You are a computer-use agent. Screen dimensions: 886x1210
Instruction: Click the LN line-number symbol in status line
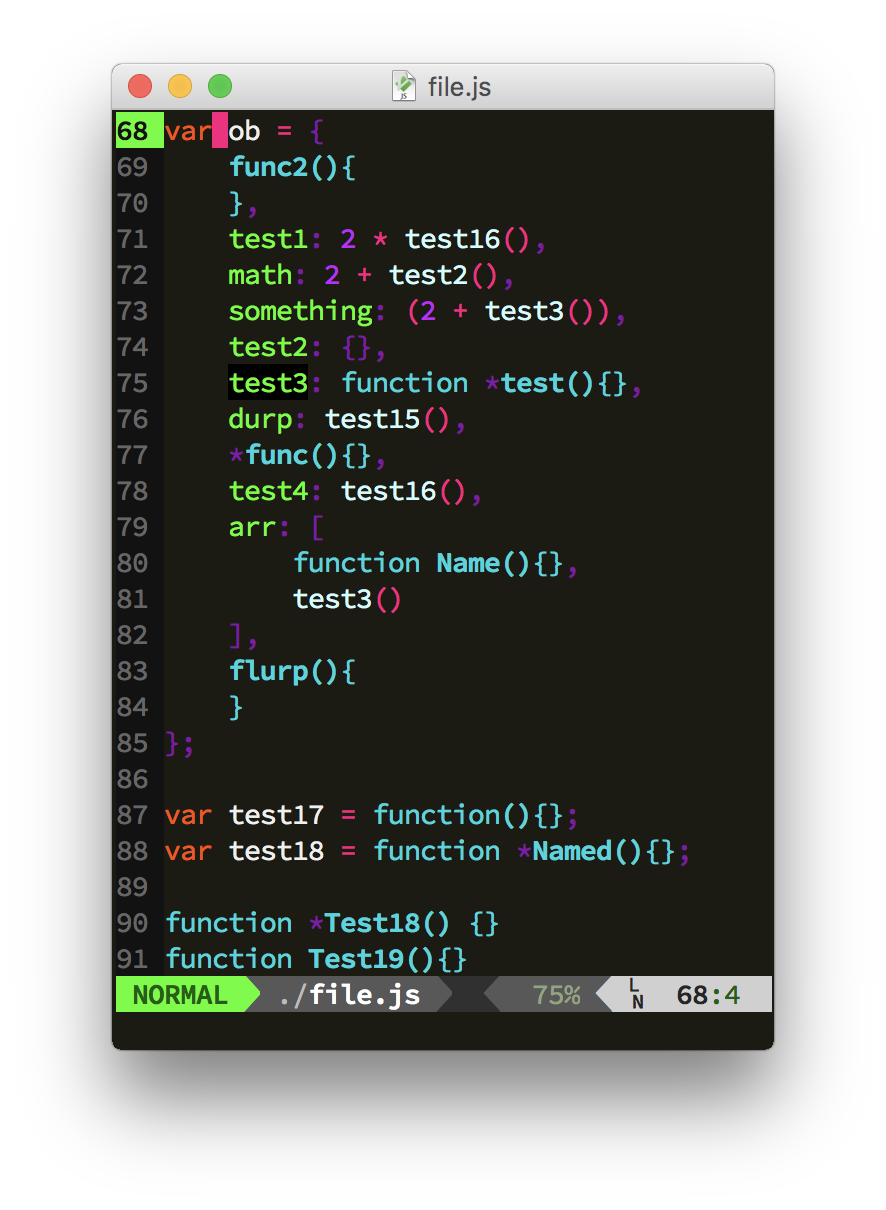point(636,995)
